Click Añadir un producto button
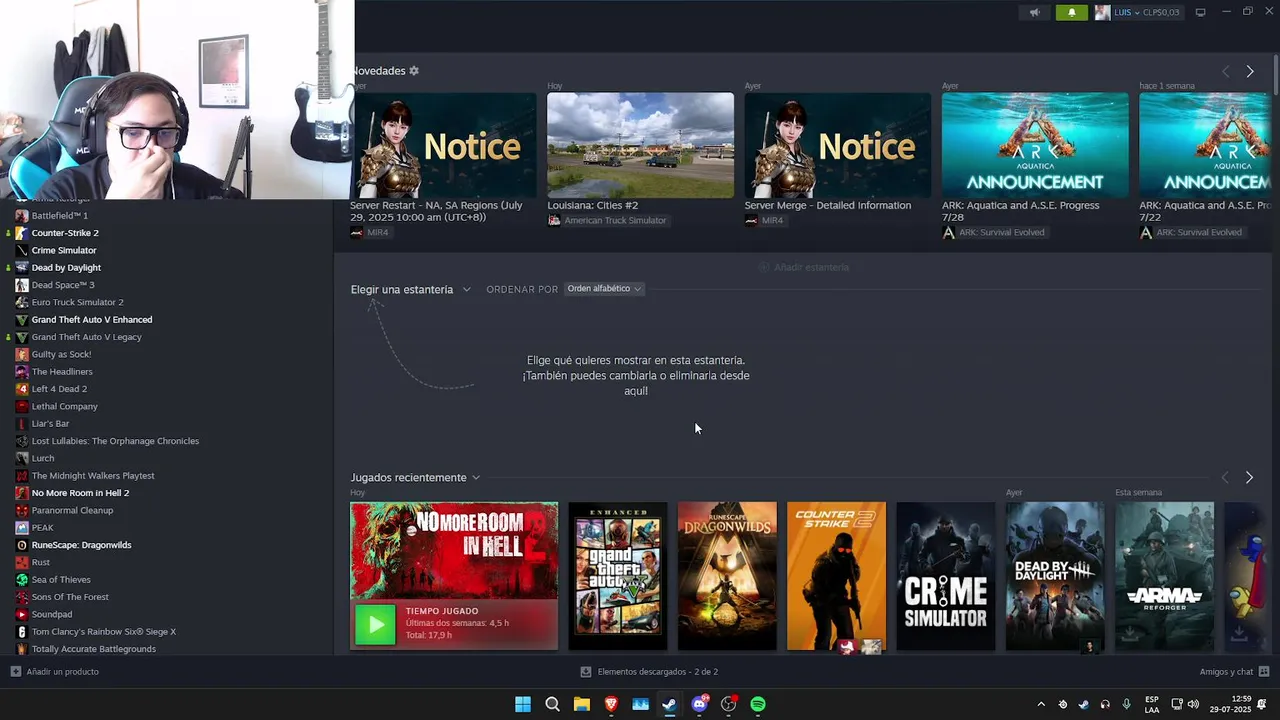The width and height of the screenshot is (1280, 720). coord(55,672)
